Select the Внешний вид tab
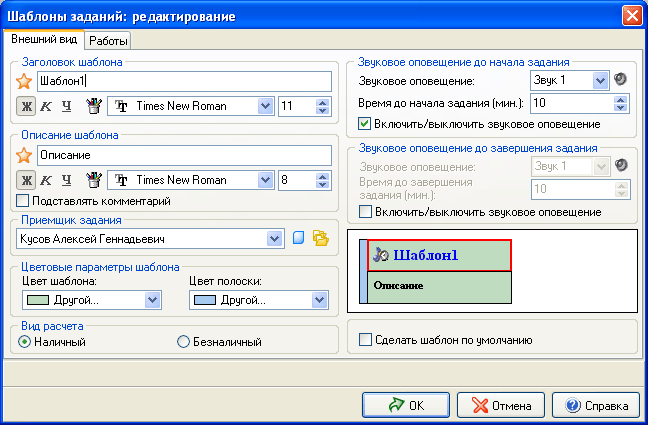This screenshot has width=648, height=425. coord(44,40)
